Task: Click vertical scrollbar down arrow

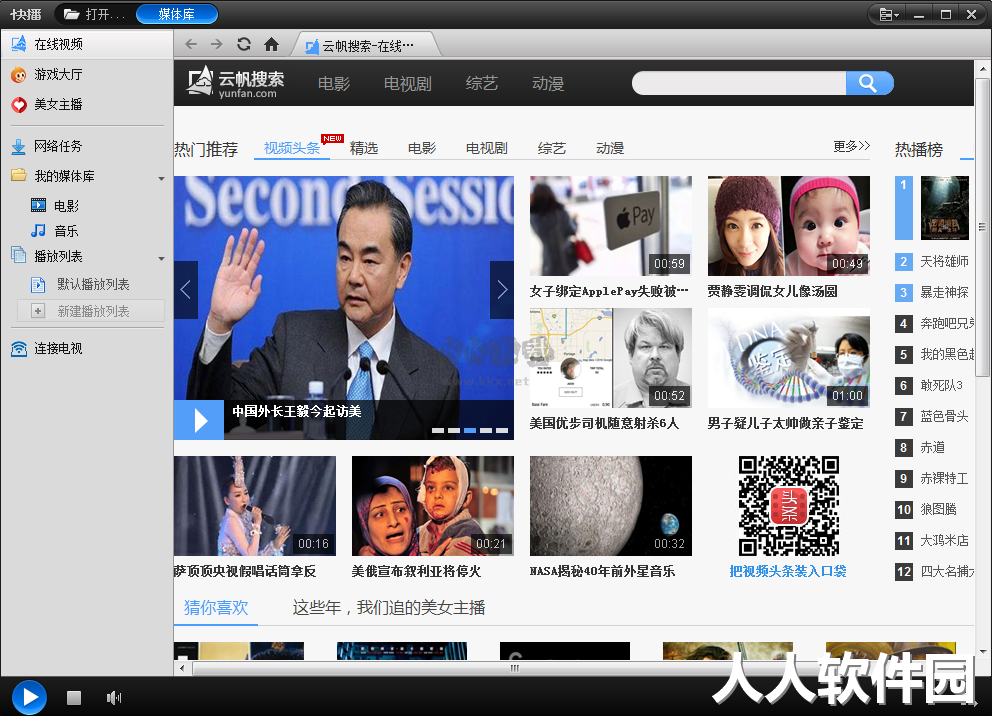Action: pos(983,651)
